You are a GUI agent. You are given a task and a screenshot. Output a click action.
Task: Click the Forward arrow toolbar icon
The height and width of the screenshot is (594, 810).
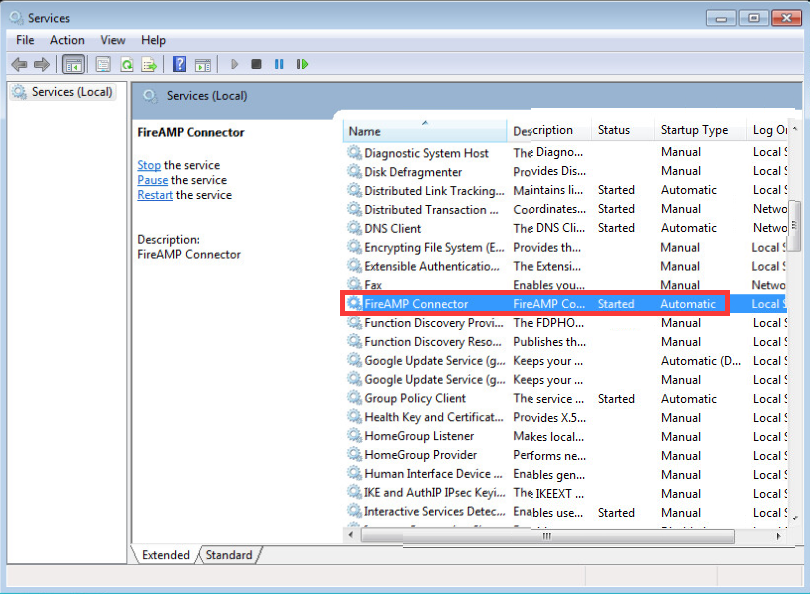coord(42,65)
